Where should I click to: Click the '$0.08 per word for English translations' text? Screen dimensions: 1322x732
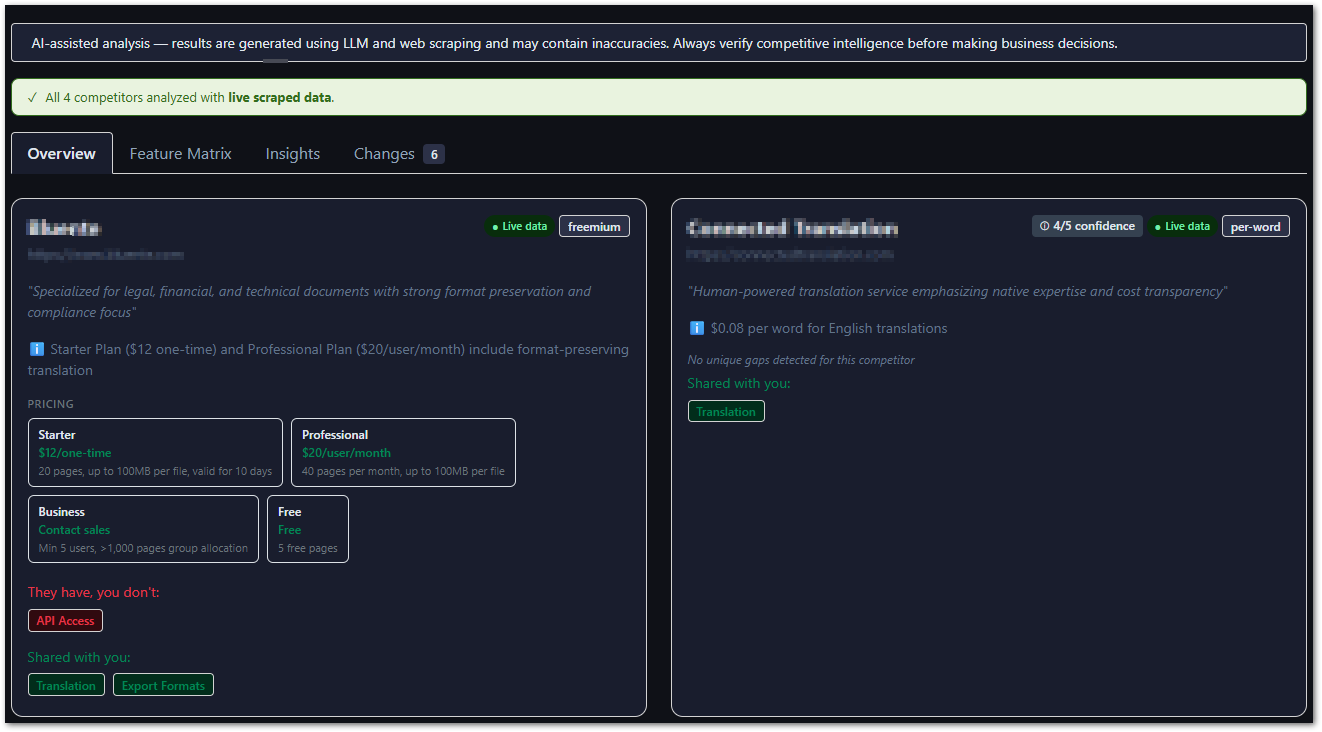pos(829,328)
